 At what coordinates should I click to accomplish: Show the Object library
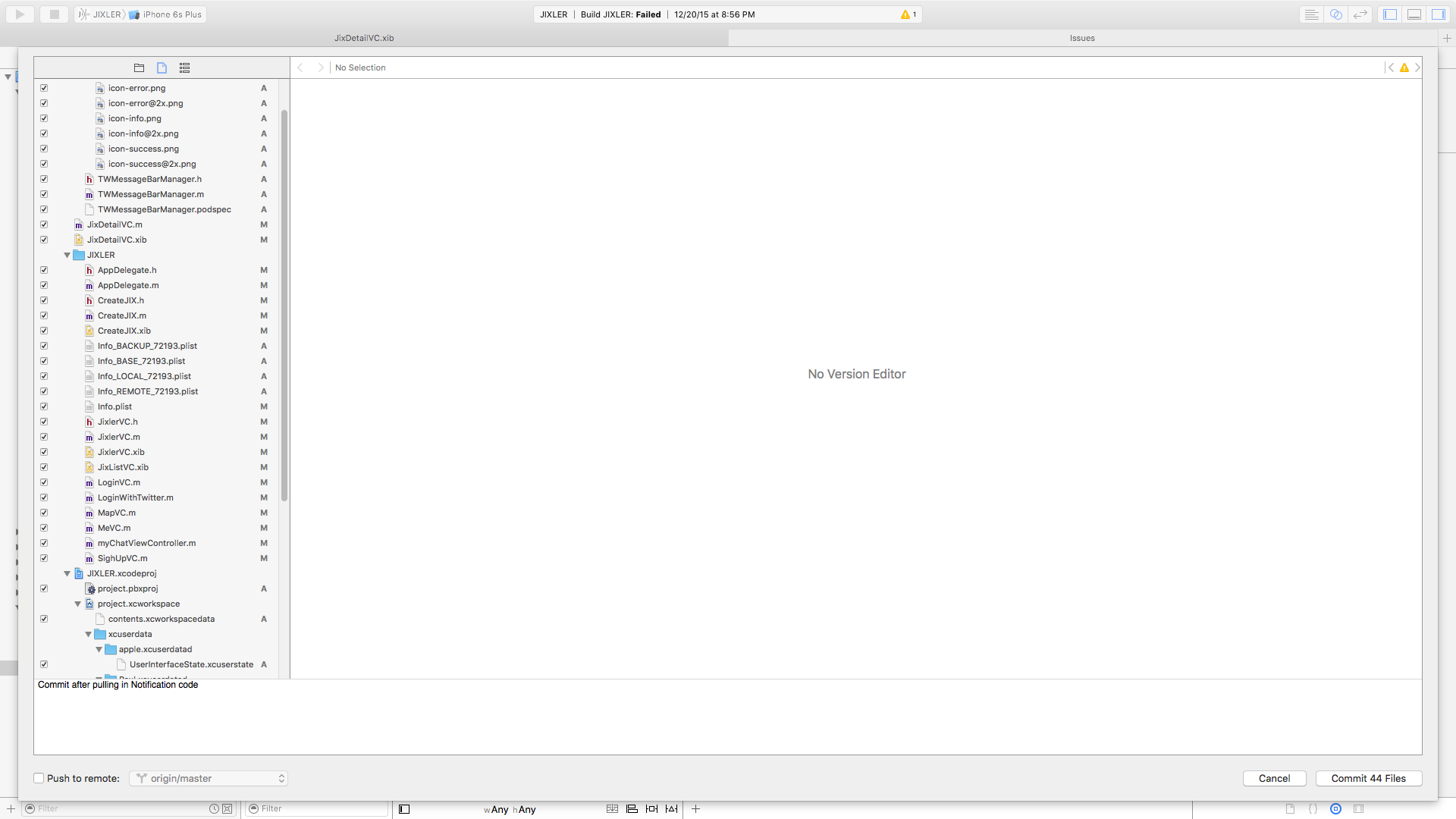(x=1336, y=809)
